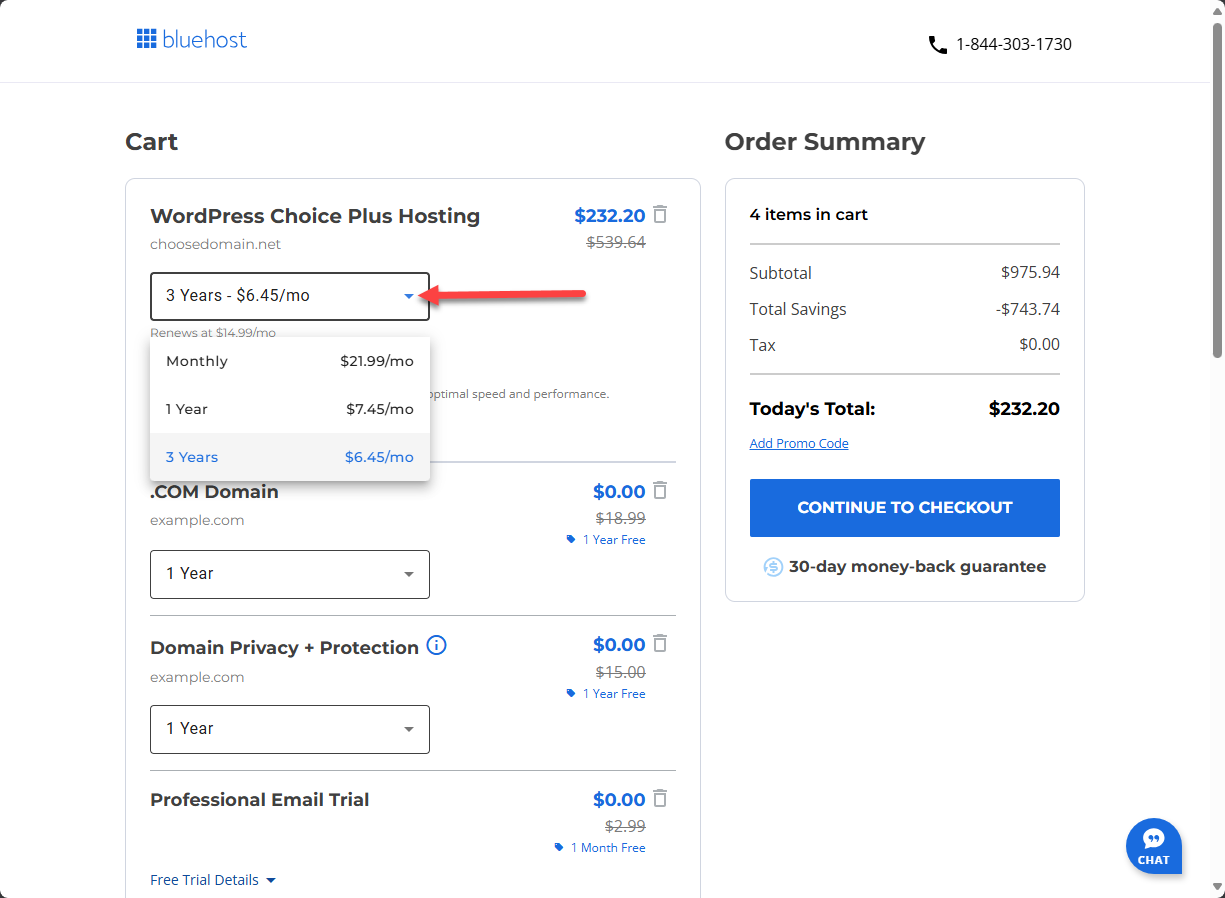Click the money-back guarantee coin icon
Image resolution: width=1225 pixels, height=898 pixels.
coord(772,566)
